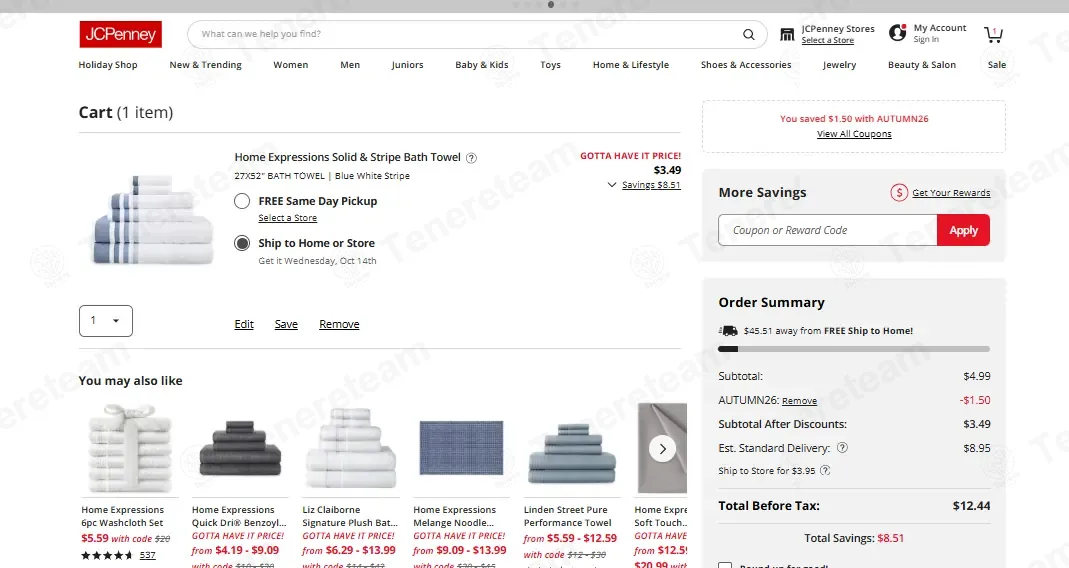Open the quantity dropdown

click(x=106, y=320)
